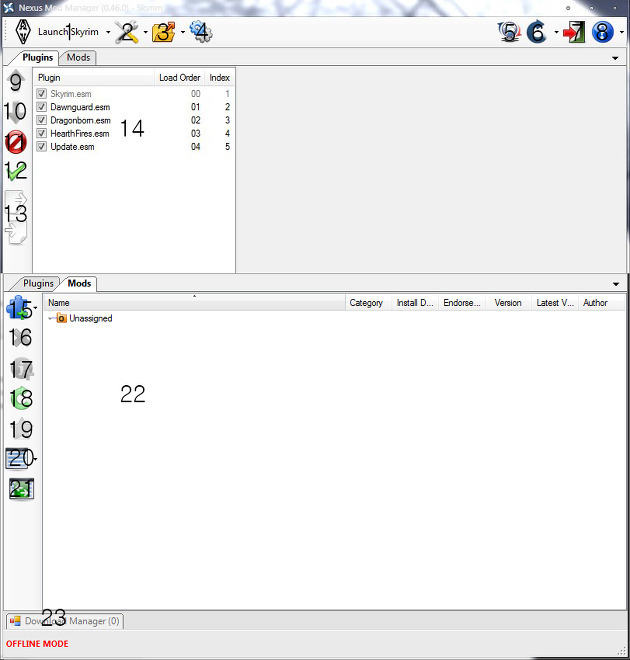
Task: Click the gray icon below the green circle
Action: [21, 429]
